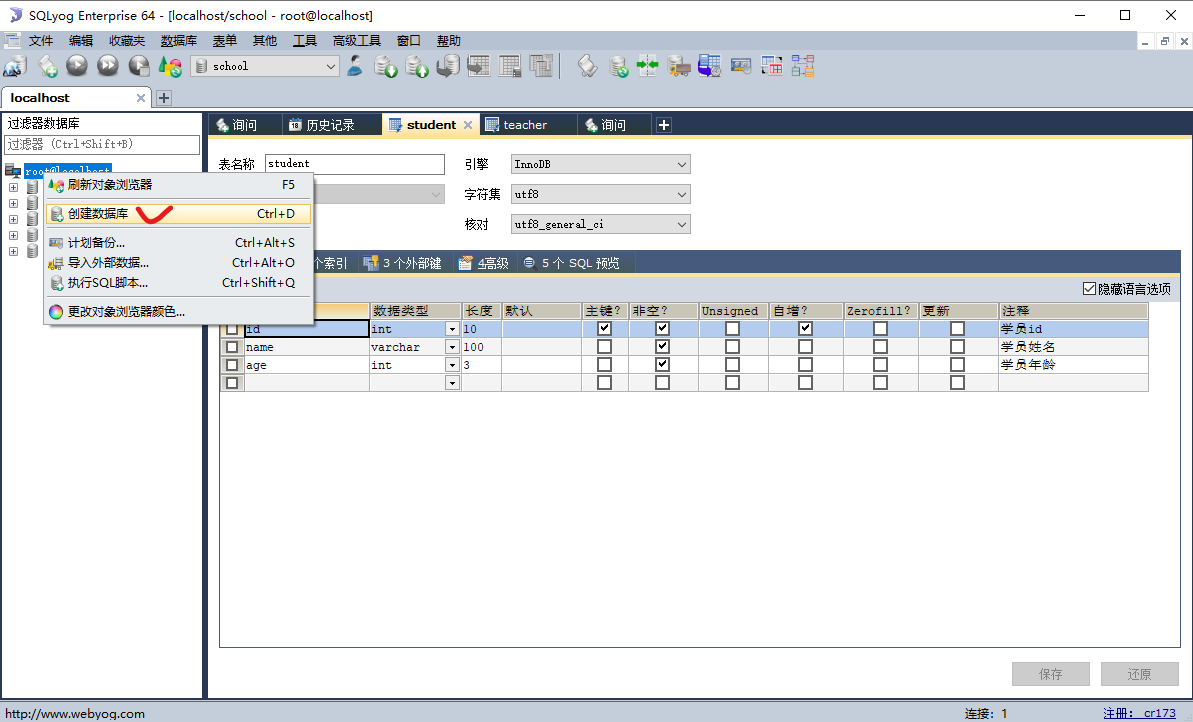Image resolution: width=1193 pixels, height=722 pixels.
Task: Switch to the teacher tab
Action: tap(525, 125)
